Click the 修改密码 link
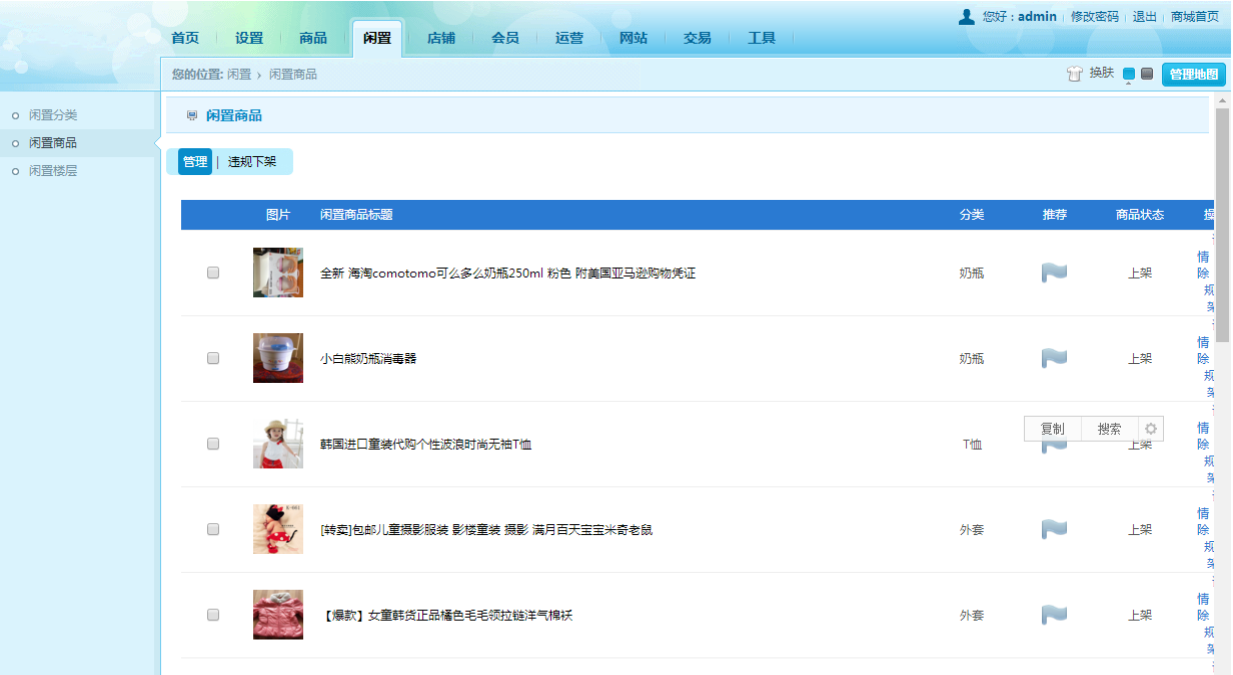This screenshot has height=675, width=1233. click(1094, 17)
